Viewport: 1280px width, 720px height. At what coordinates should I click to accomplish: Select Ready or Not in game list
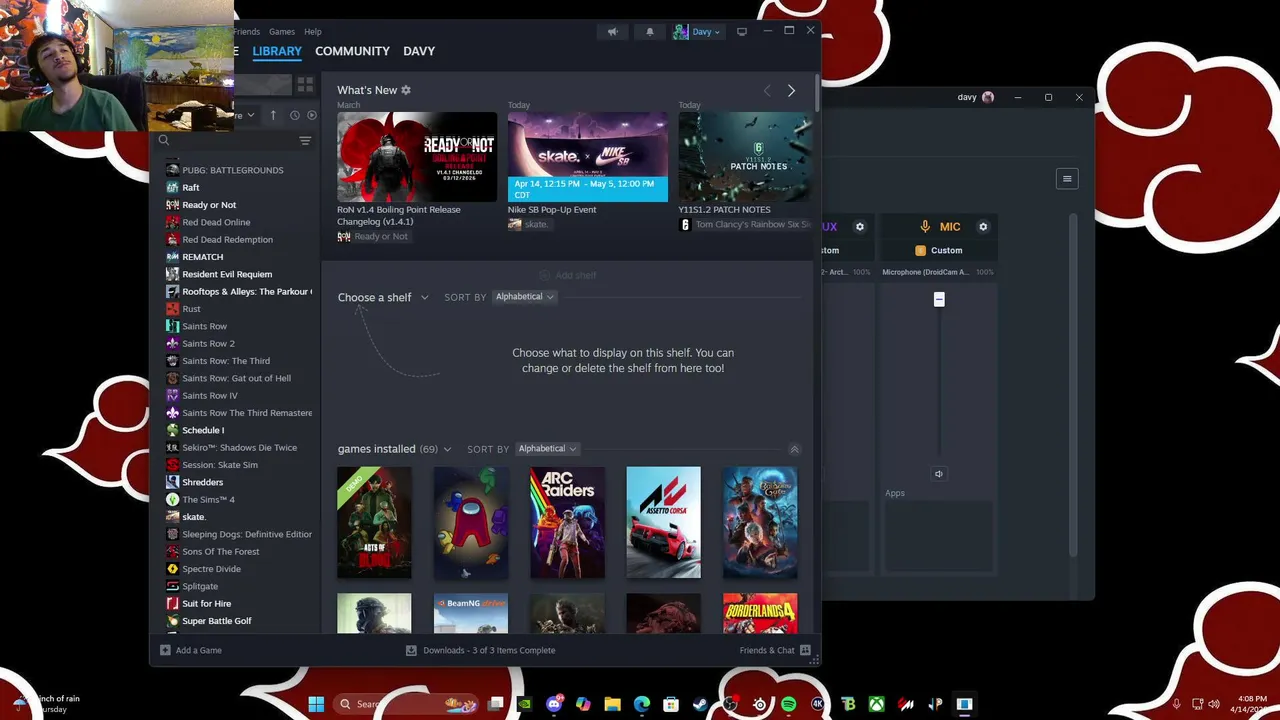(x=239, y=205)
